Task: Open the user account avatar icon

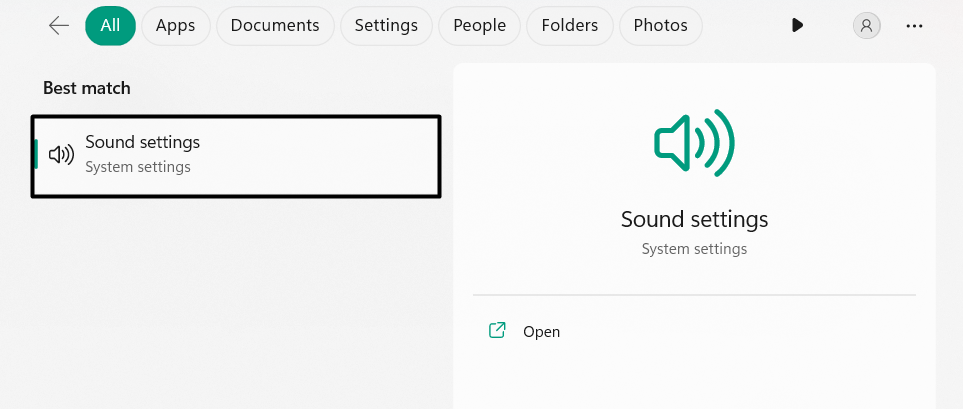Action: click(866, 26)
